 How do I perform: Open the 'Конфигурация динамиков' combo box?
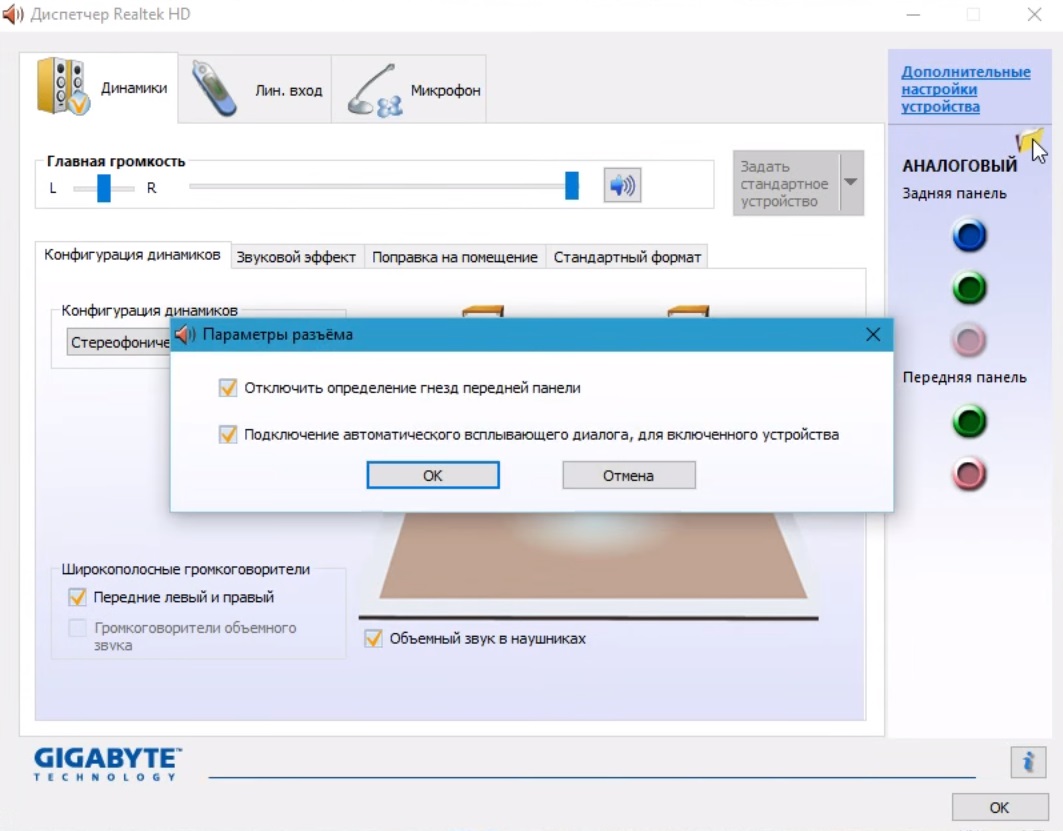118,342
